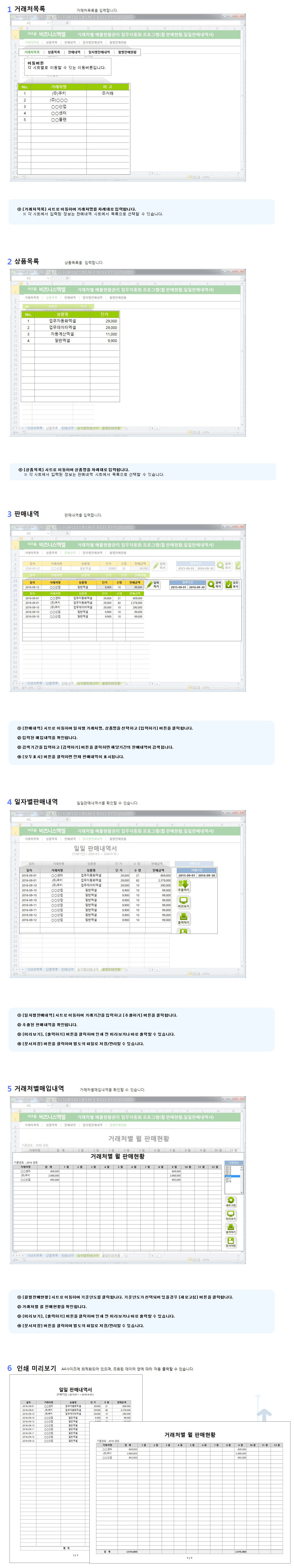Image resolution: width=294 pixels, height=1568 pixels.
Task: Select 업무자동화엑셀 in 상품목록 table
Action: click(x=63, y=321)
